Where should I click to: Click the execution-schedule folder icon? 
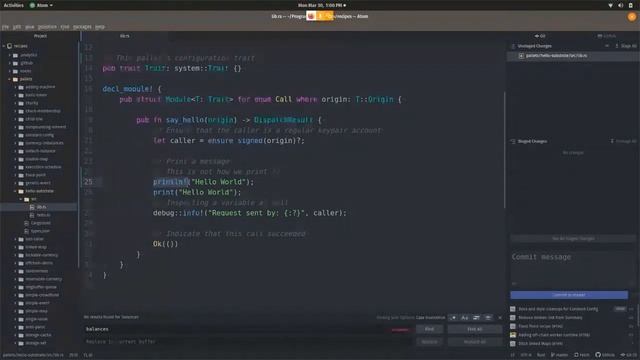pyautogui.click(x=21, y=167)
